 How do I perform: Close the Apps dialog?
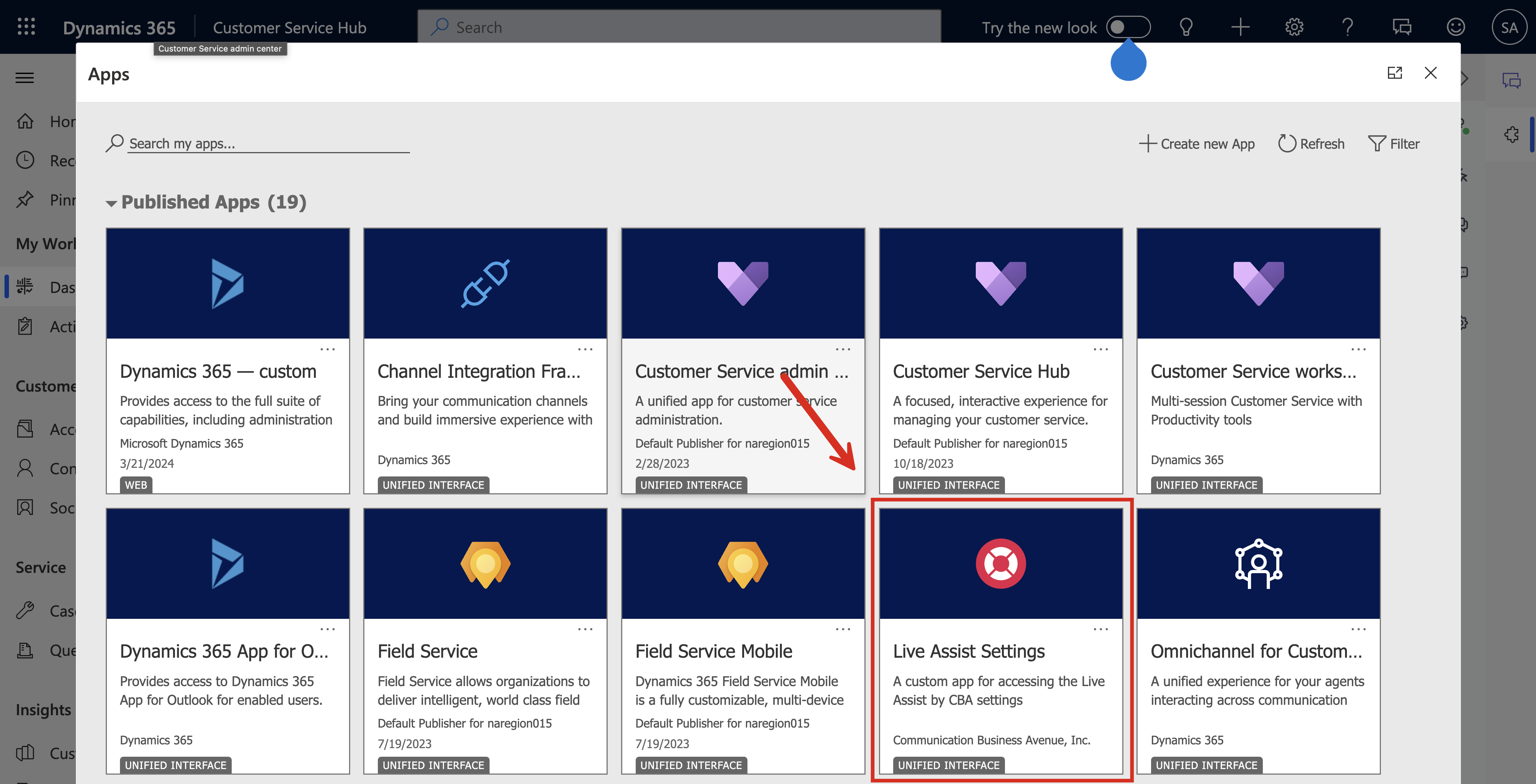point(1431,73)
